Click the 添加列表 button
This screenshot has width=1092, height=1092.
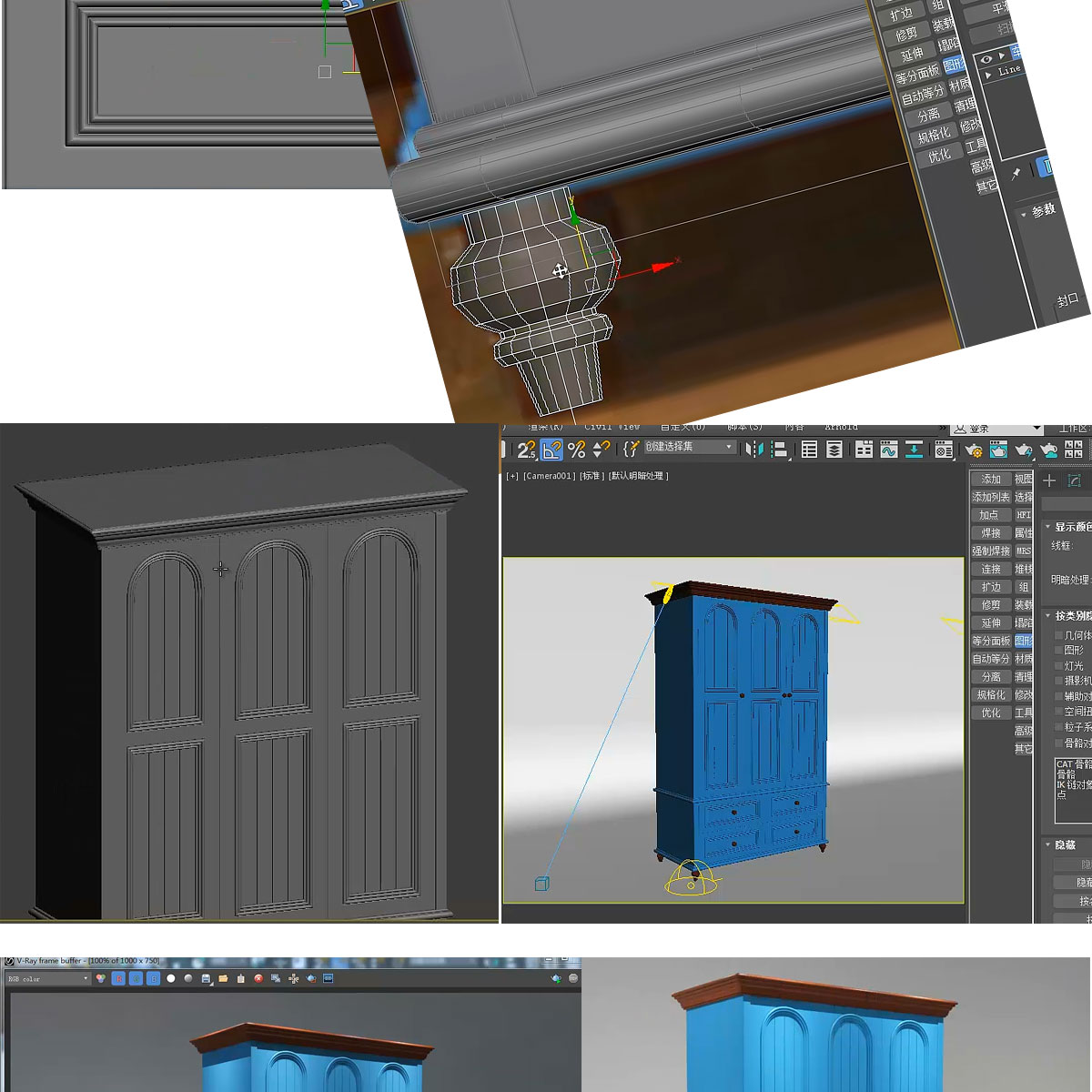991,497
